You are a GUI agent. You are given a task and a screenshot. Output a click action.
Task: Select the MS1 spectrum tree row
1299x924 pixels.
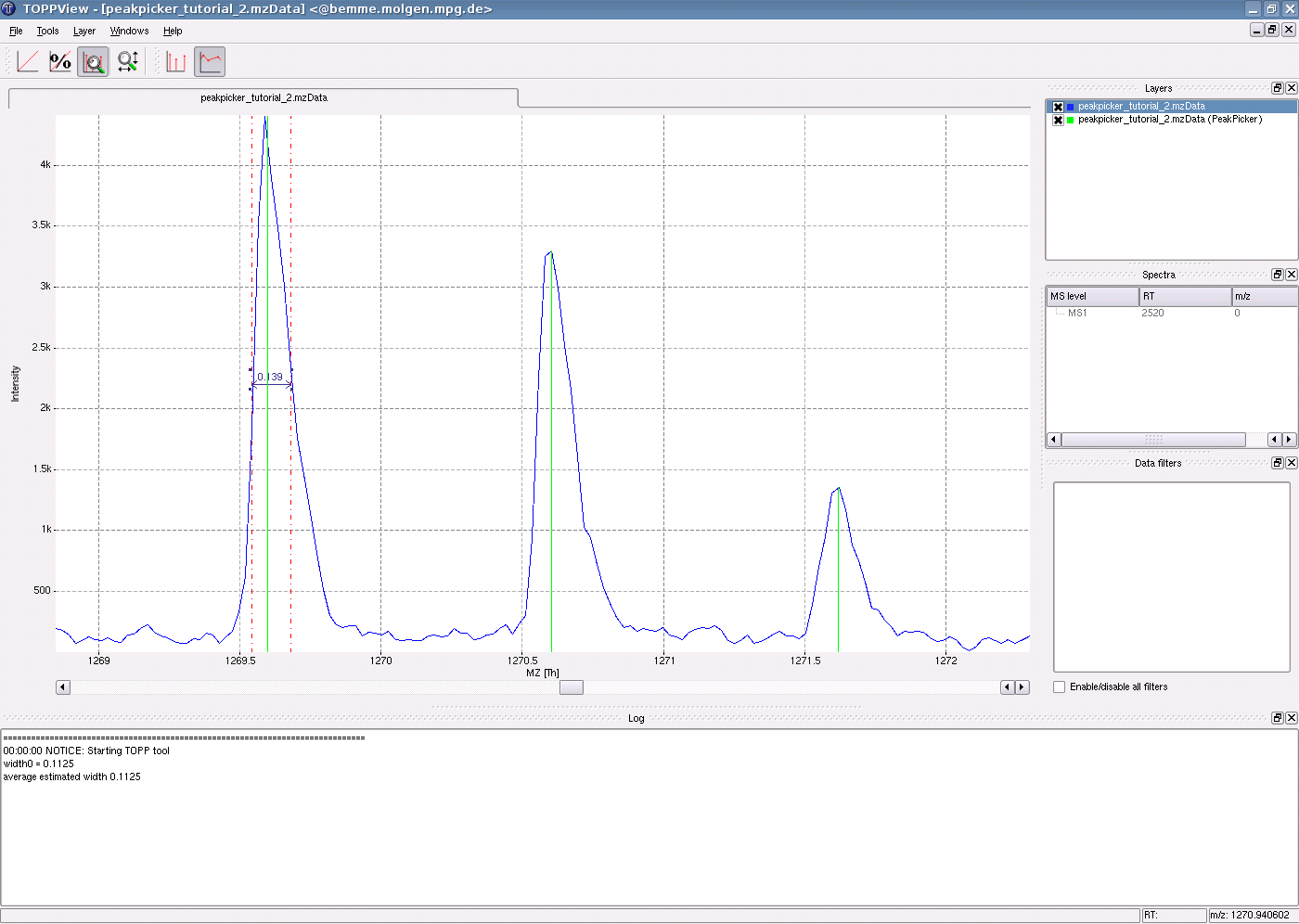coord(1077,314)
